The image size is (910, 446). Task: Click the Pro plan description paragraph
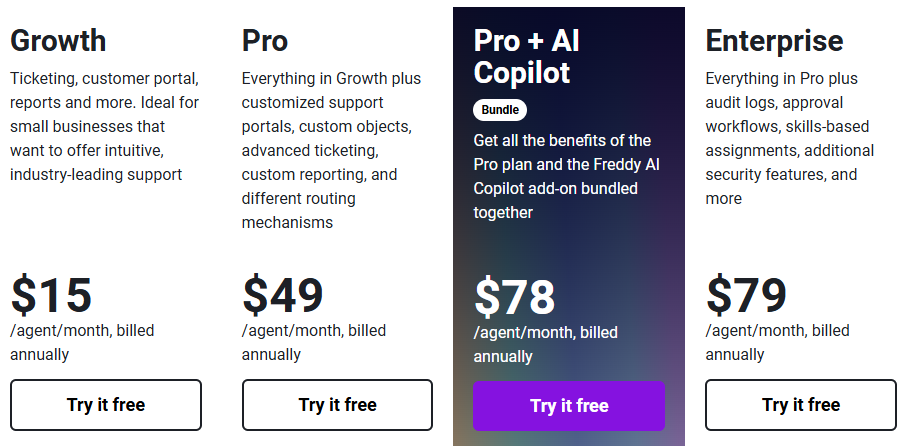[x=332, y=150]
